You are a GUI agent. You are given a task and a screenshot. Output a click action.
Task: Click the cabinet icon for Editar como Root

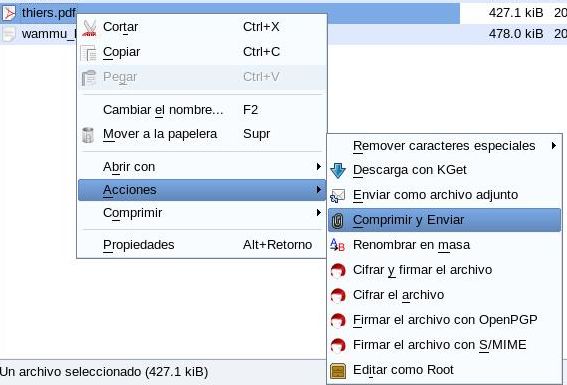tap(338, 371)
